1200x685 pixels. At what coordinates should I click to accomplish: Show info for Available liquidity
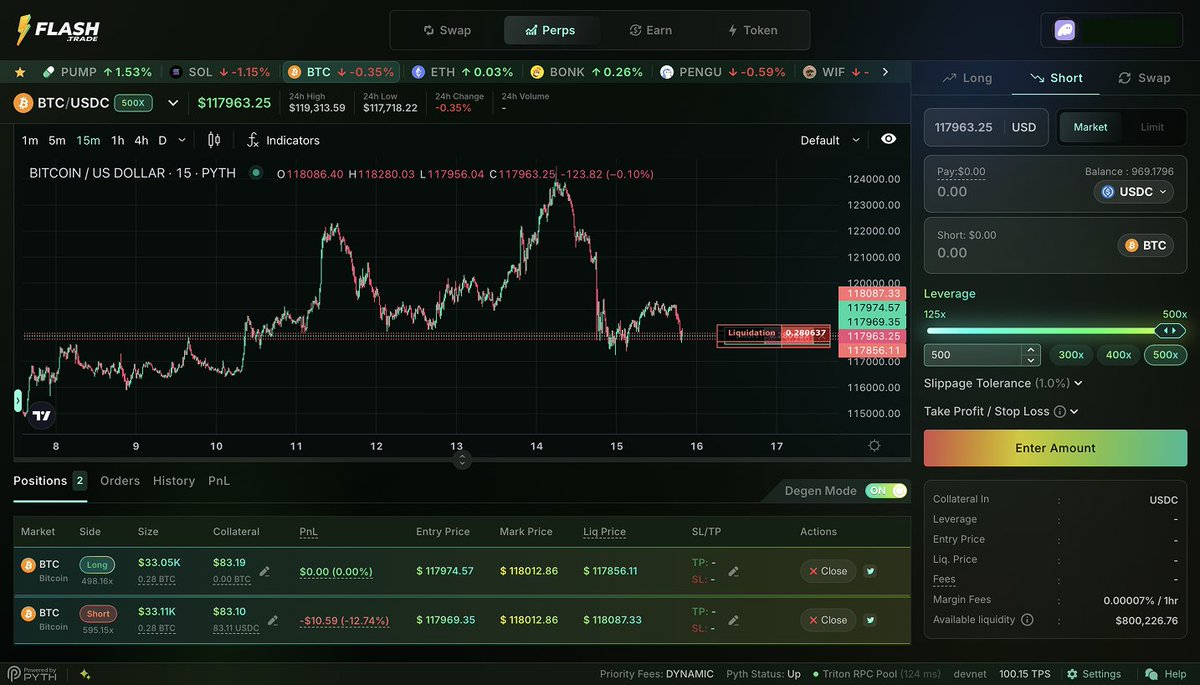1027,620
